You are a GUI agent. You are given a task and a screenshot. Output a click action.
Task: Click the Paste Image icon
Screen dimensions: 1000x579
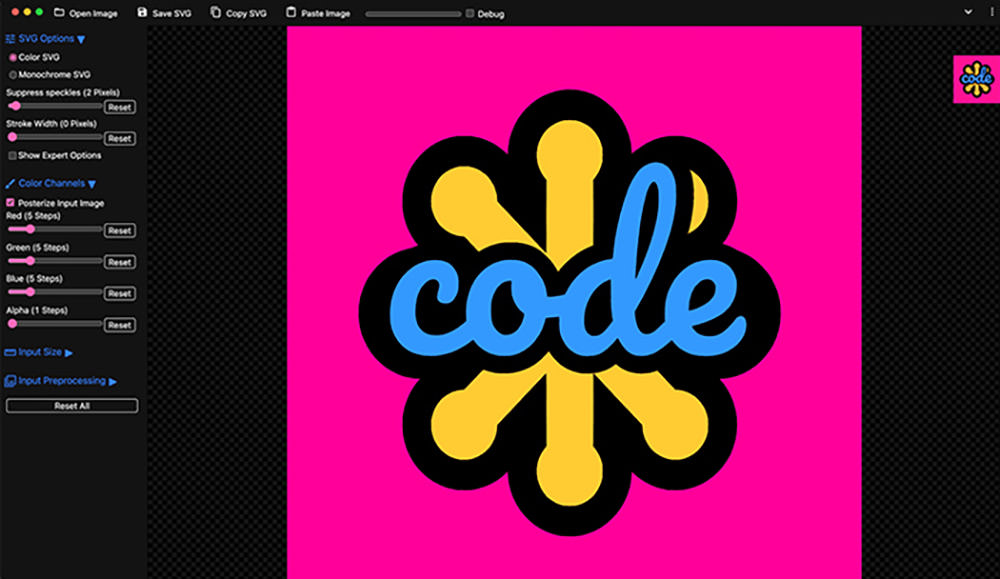[x=291, y=12]
